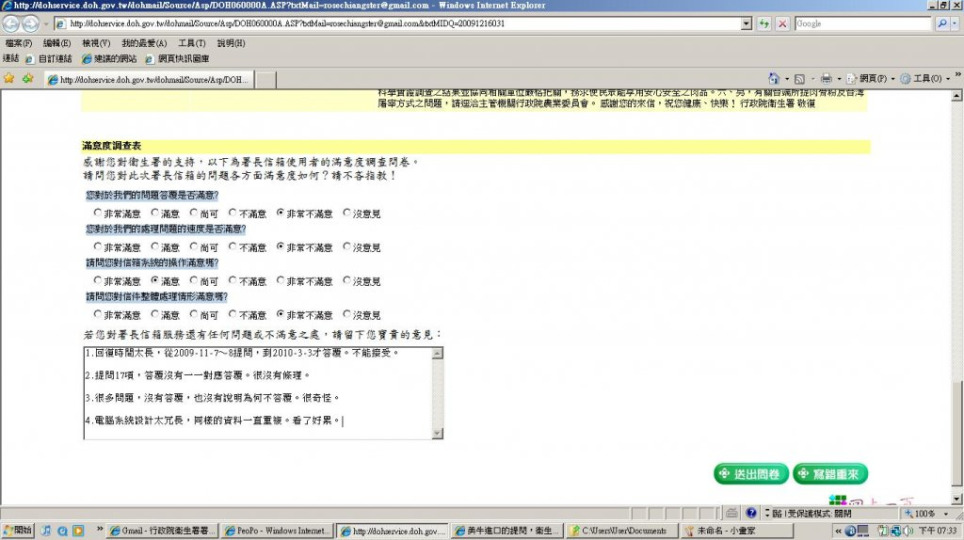Select 非常滿意 for the first question

click(97, 213)
